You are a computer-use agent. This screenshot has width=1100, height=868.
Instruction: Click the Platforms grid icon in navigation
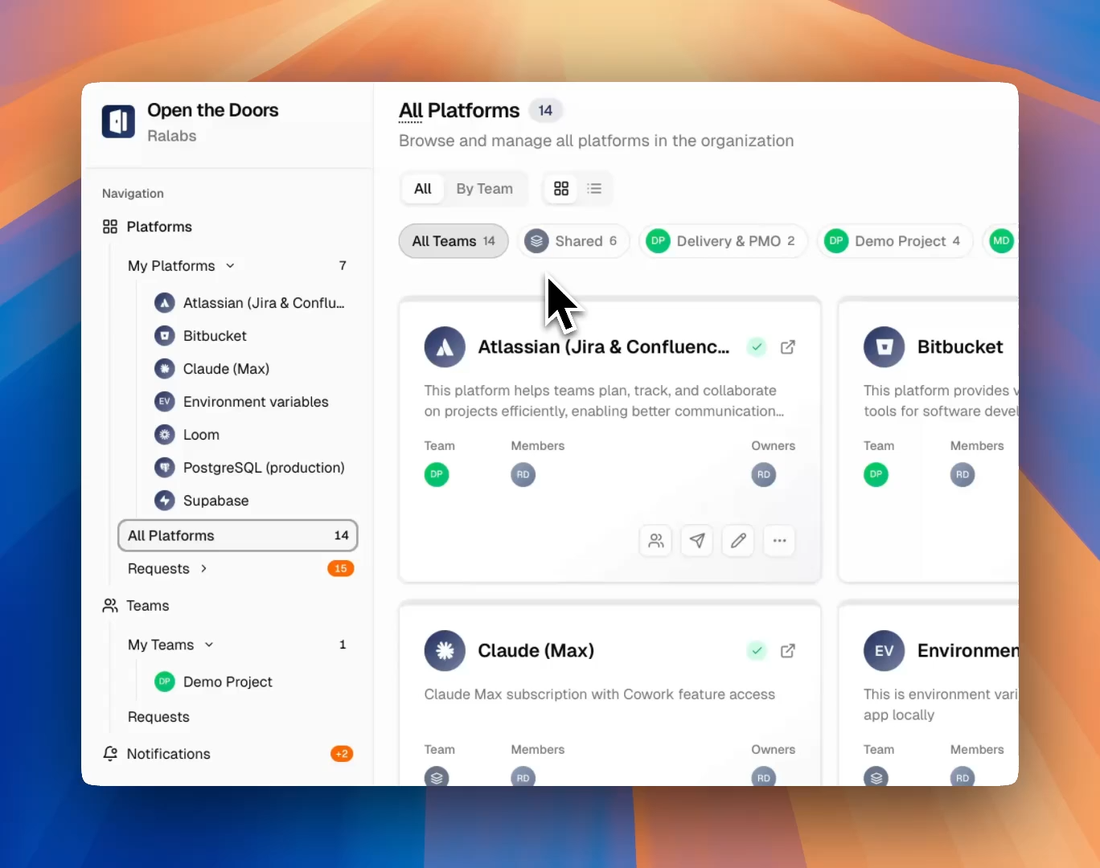point(110,227)
